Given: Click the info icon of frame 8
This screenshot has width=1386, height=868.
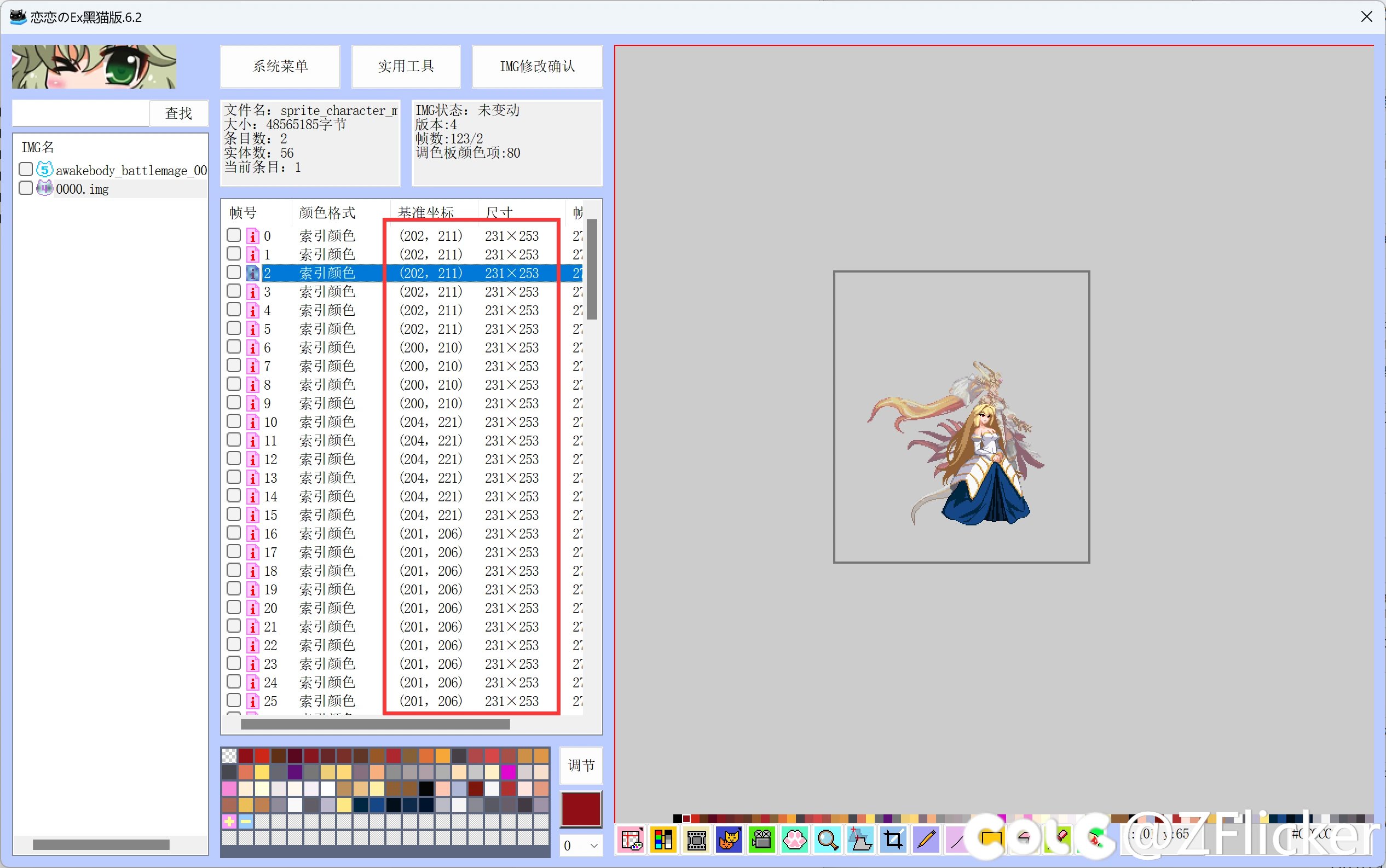Looking at the screenshot, I should click(253, 385).
